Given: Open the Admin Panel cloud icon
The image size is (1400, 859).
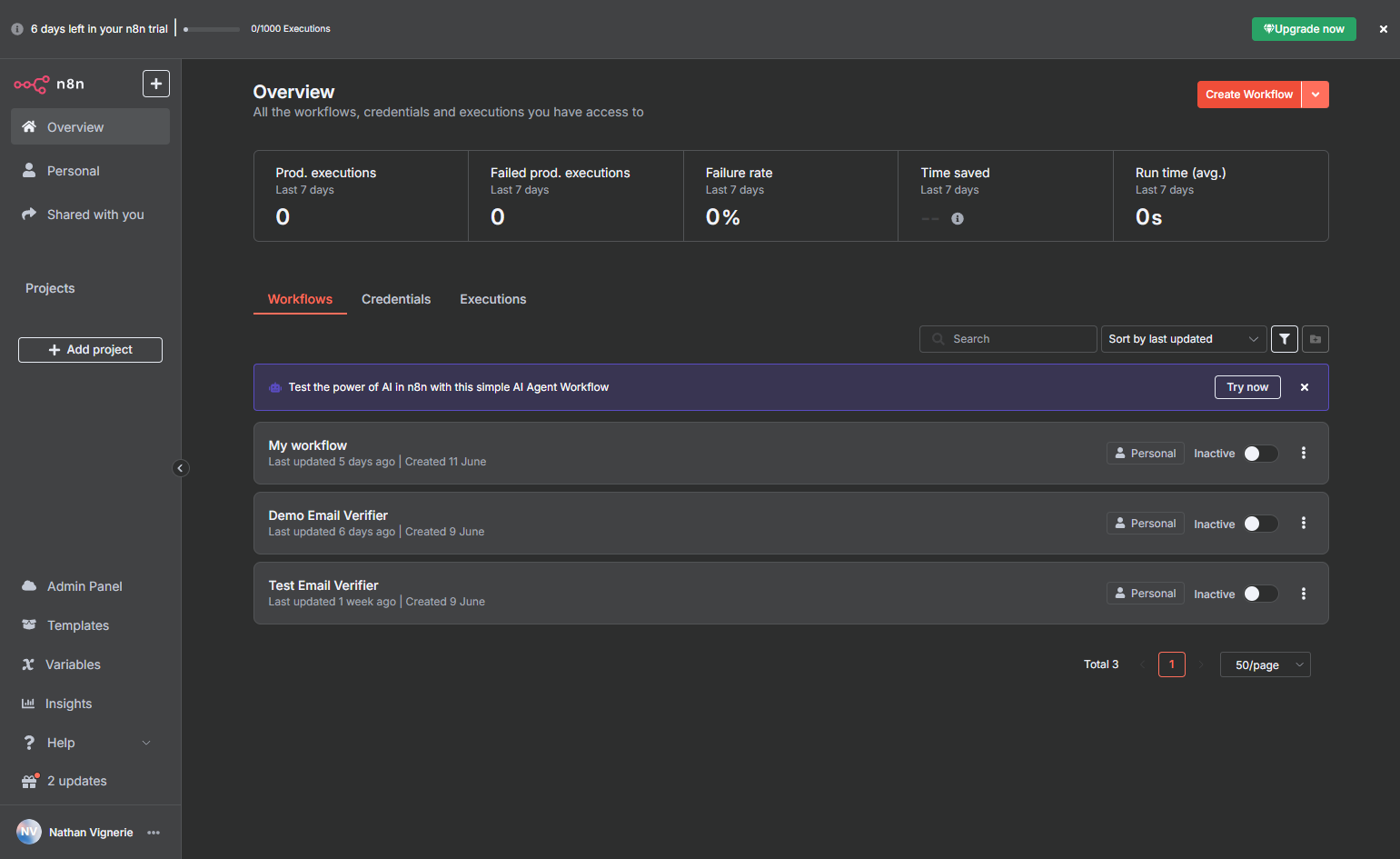Looking at the screenshot, I should pos(29,586).
